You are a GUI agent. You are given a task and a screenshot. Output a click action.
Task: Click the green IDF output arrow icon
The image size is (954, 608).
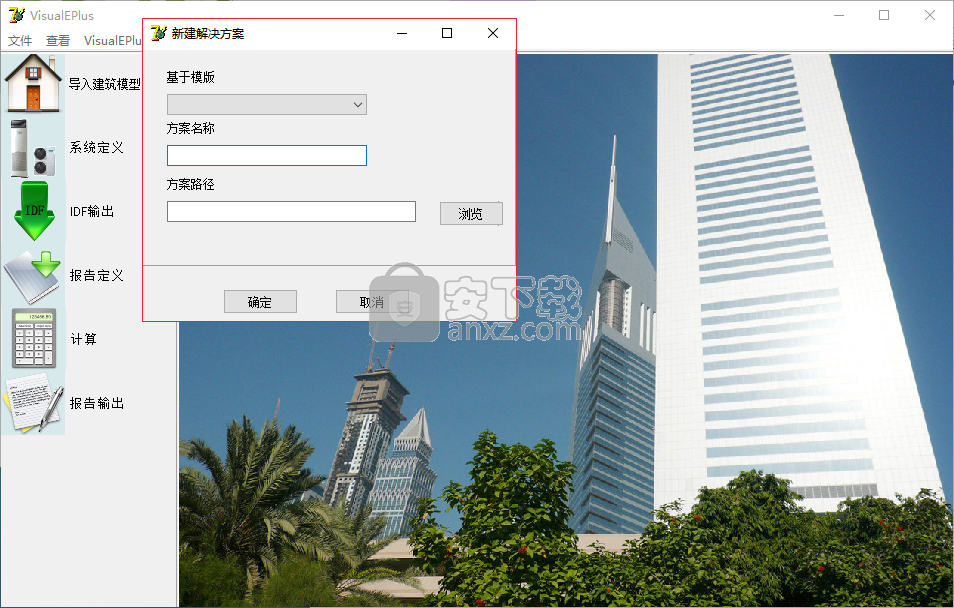35,211
